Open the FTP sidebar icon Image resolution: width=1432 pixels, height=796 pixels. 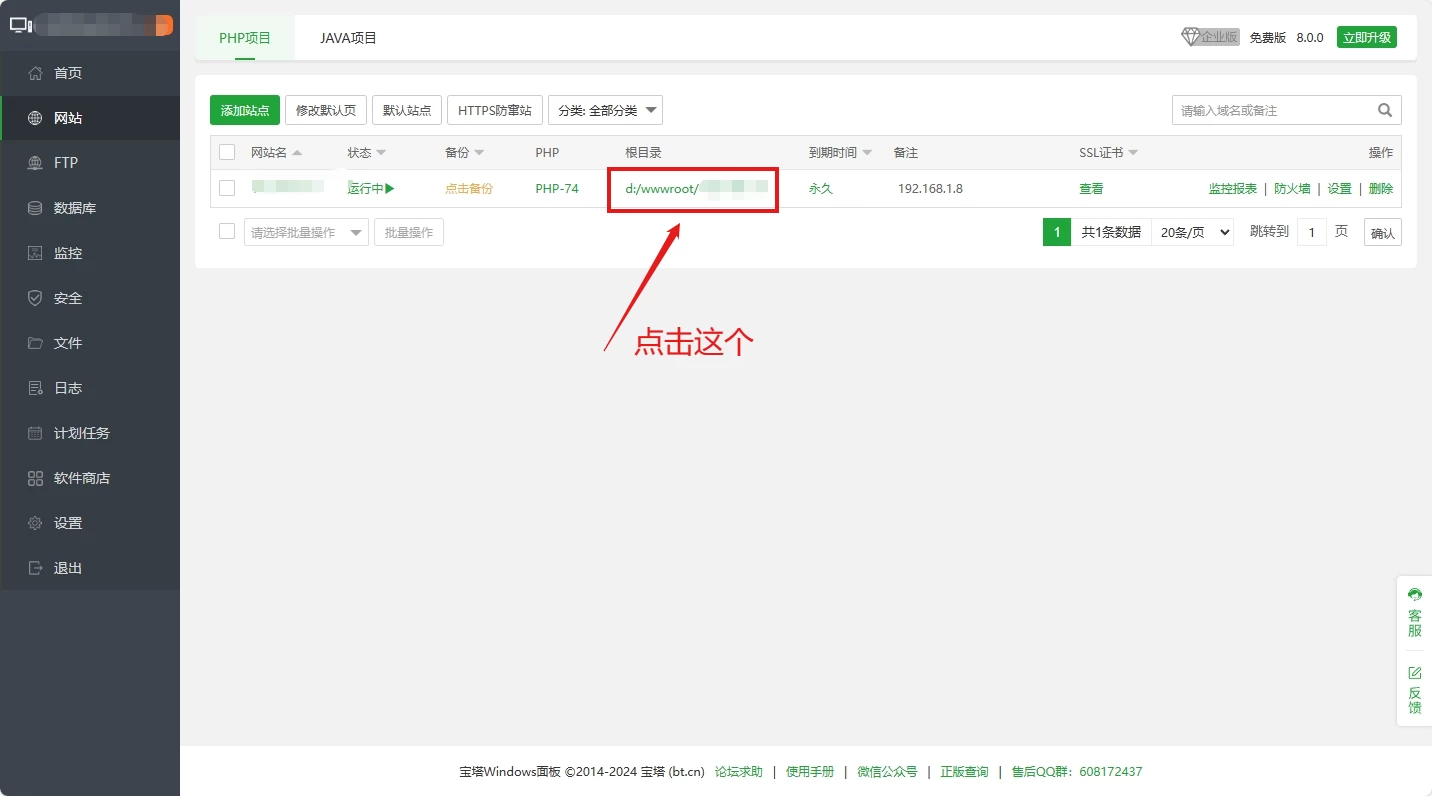click(36, 163)
